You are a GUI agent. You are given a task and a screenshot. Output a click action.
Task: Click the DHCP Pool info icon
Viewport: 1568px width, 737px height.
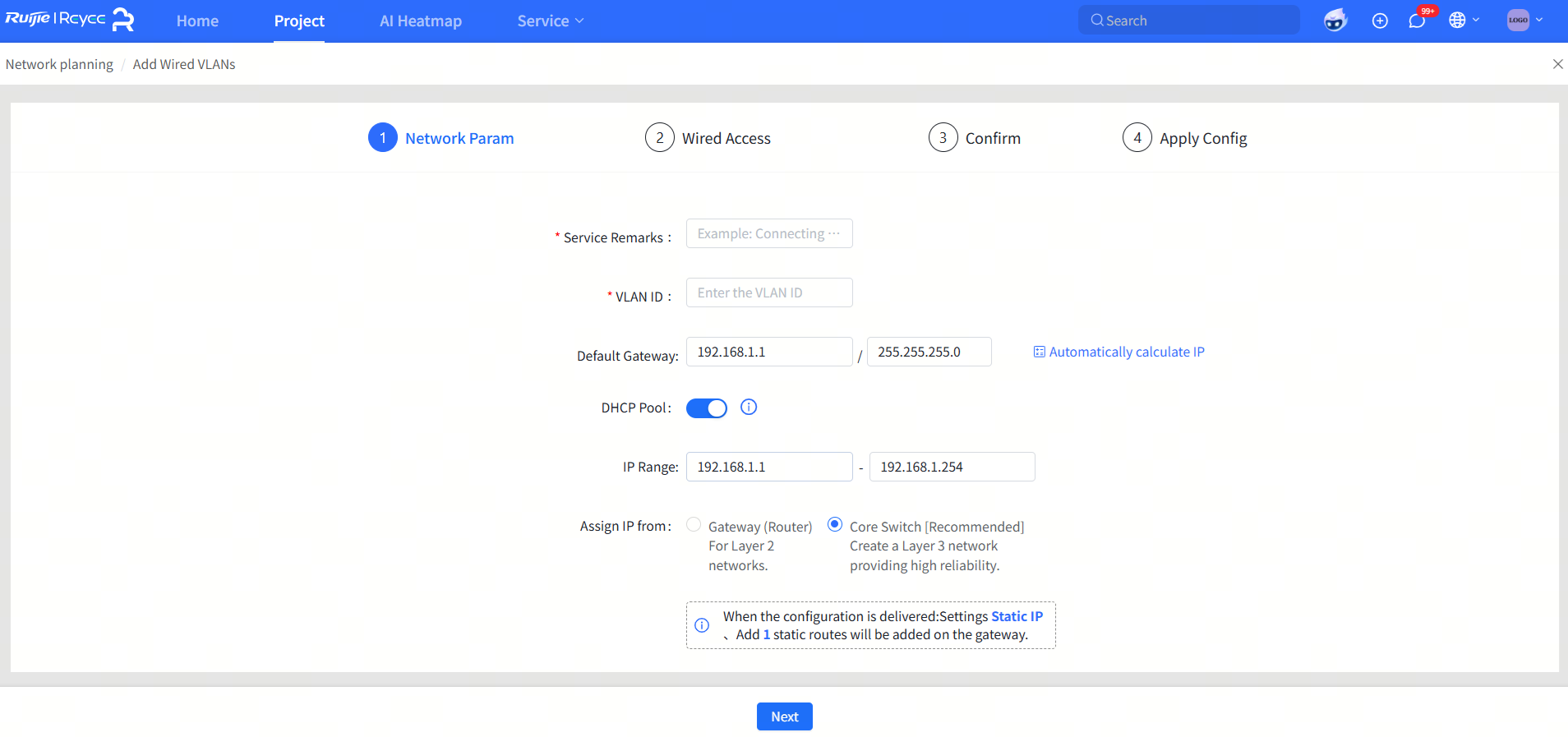click(749, 407)
